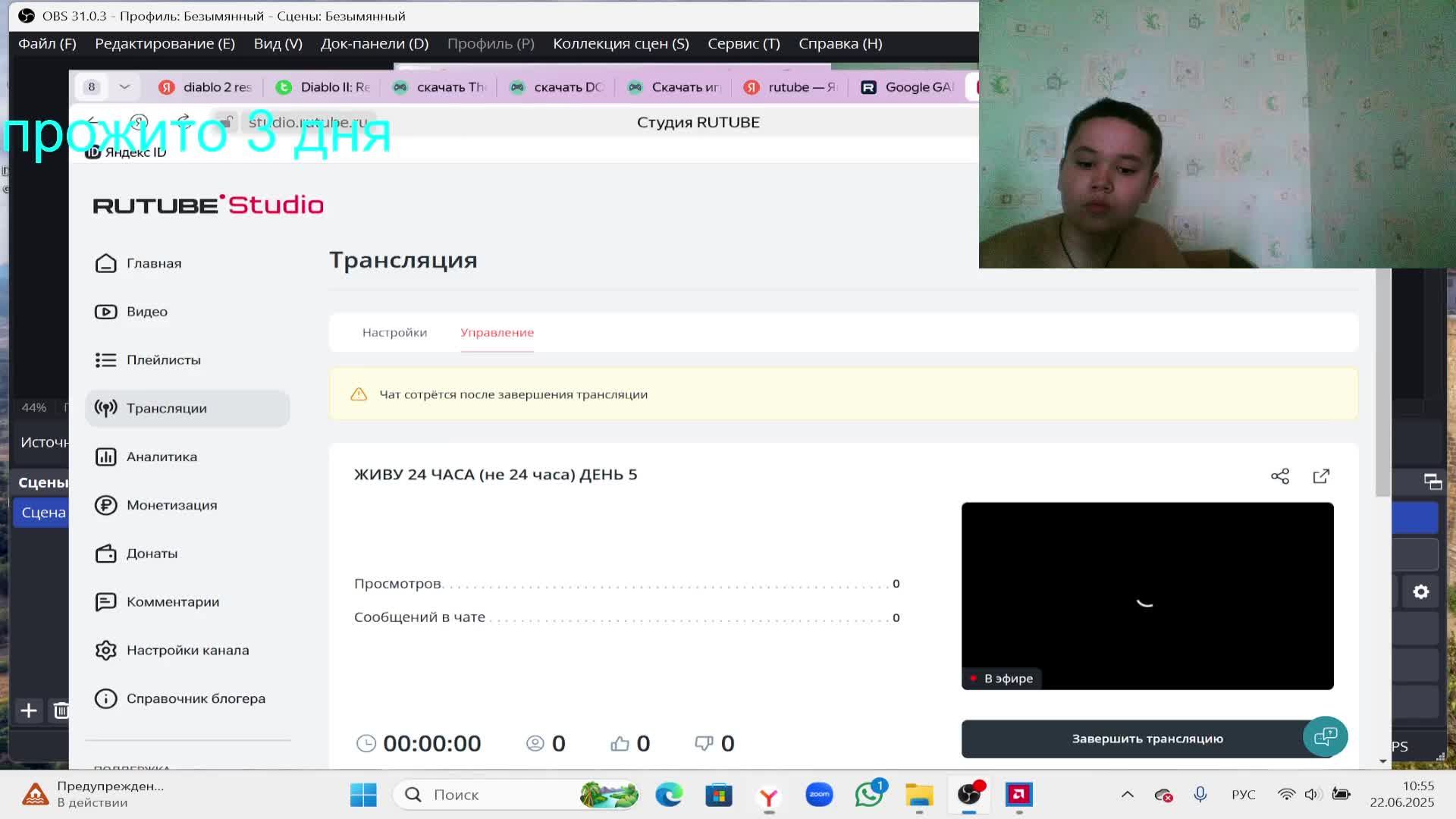Image resolution: width=1456 pixels, height=819 pixels.
Task: Click OBS remove scene trash icon
Action: point(61,711)
